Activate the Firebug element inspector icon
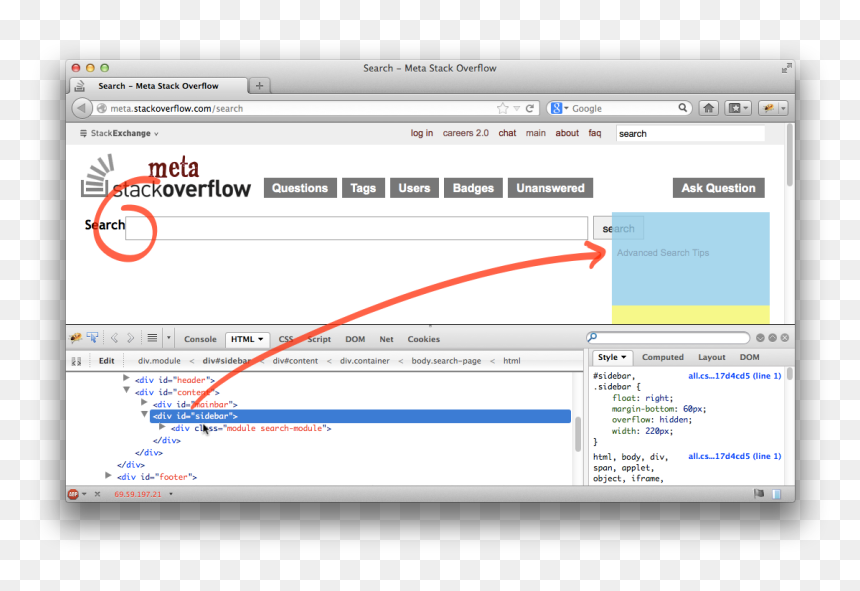This screenshot has width=860, height=591. [x=92, y=337]
